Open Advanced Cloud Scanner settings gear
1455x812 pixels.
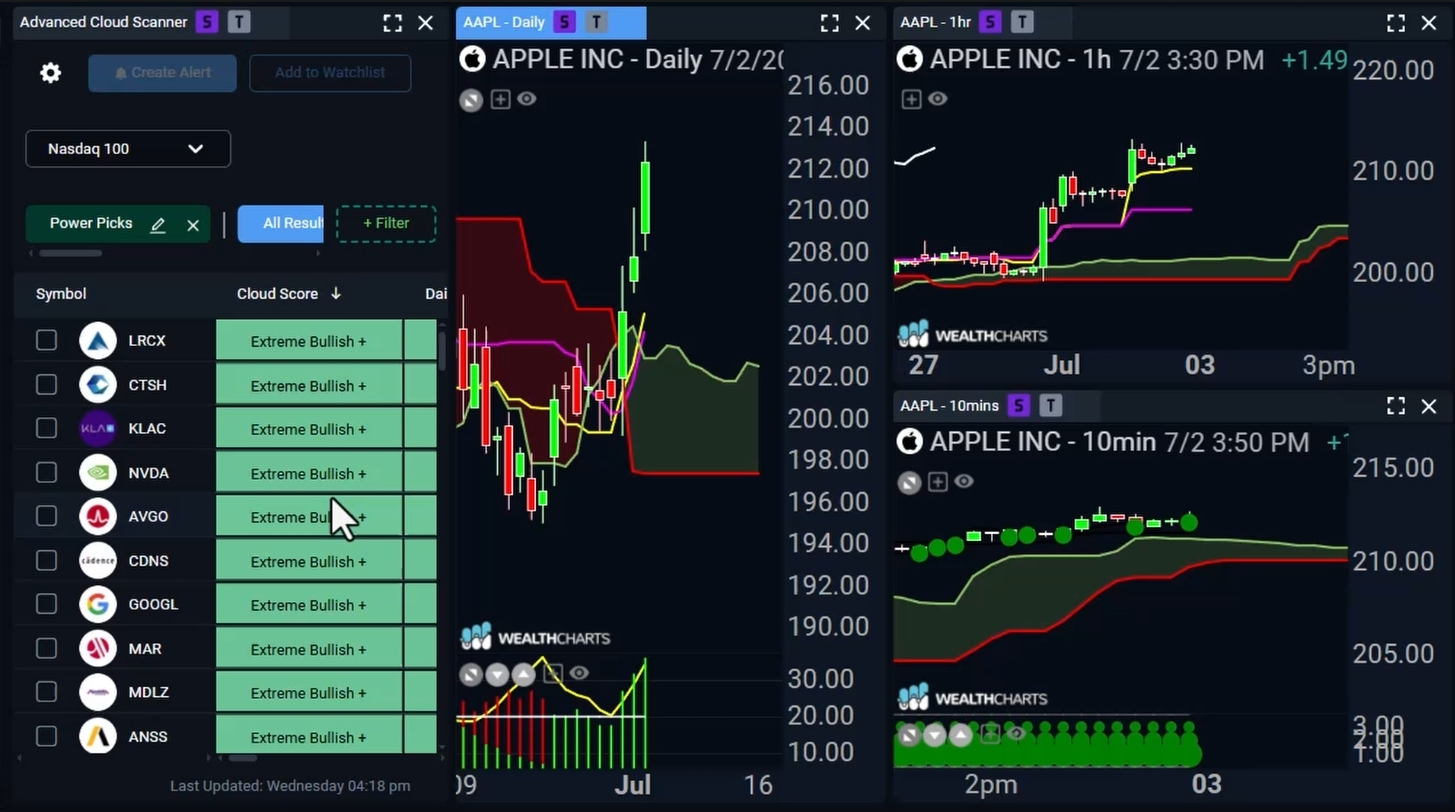[50, 73]
